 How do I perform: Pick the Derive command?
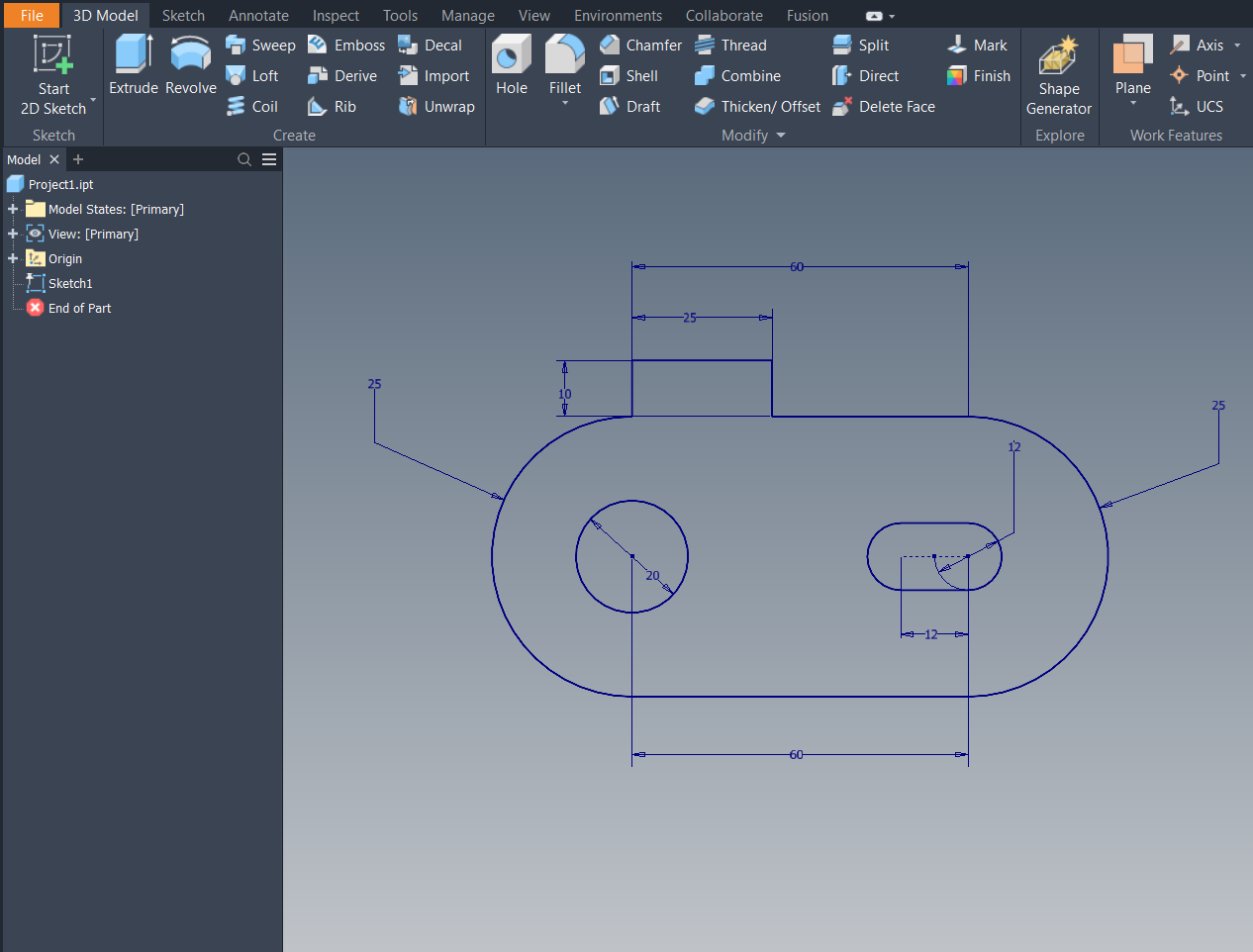(341, 76)
